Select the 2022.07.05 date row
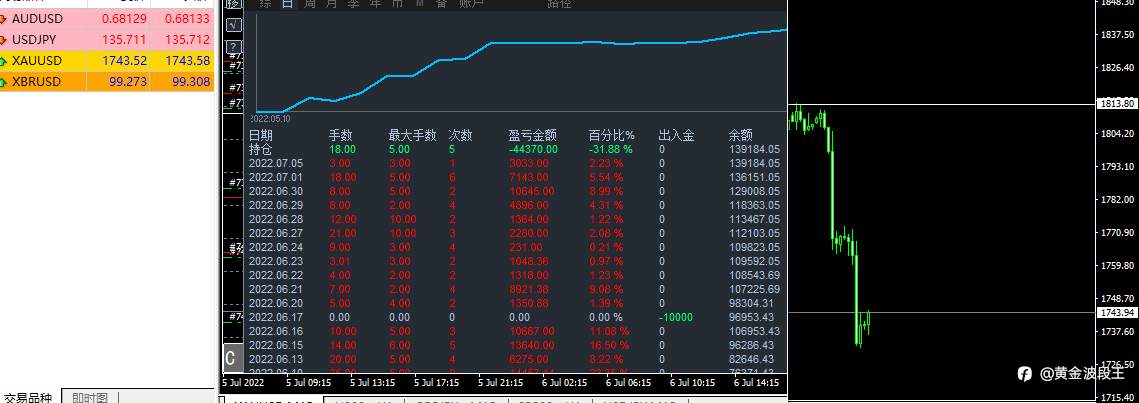This screenshot has height=403, width=1139. [x=516, y=163]
